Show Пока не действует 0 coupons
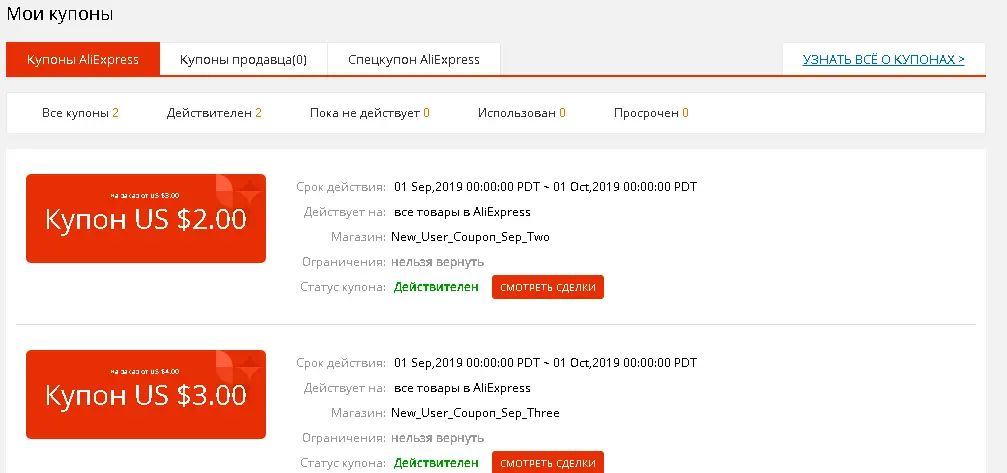 coord(370,113)
